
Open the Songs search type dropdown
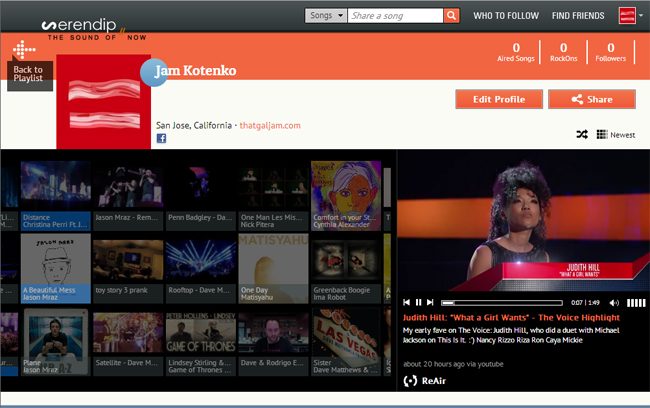coord(326,16)
